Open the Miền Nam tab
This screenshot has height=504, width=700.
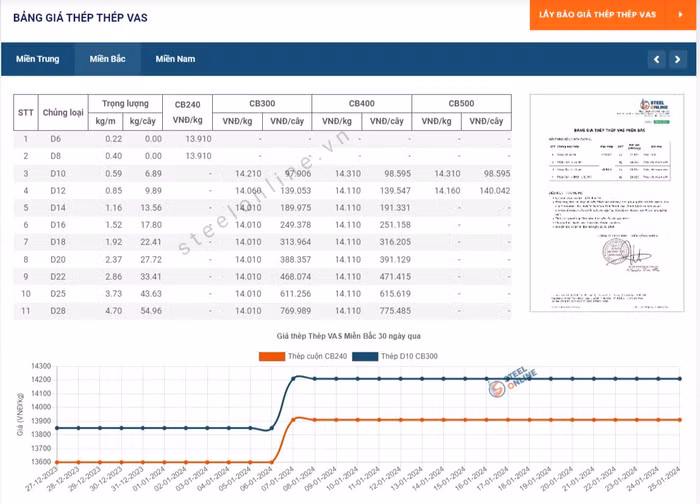click(175, 59)
